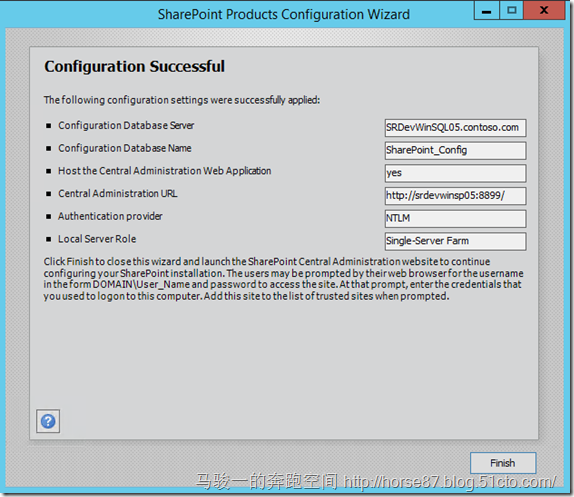Click the Finish button
The image size is (574, 497).
click(x=503, y=463)
